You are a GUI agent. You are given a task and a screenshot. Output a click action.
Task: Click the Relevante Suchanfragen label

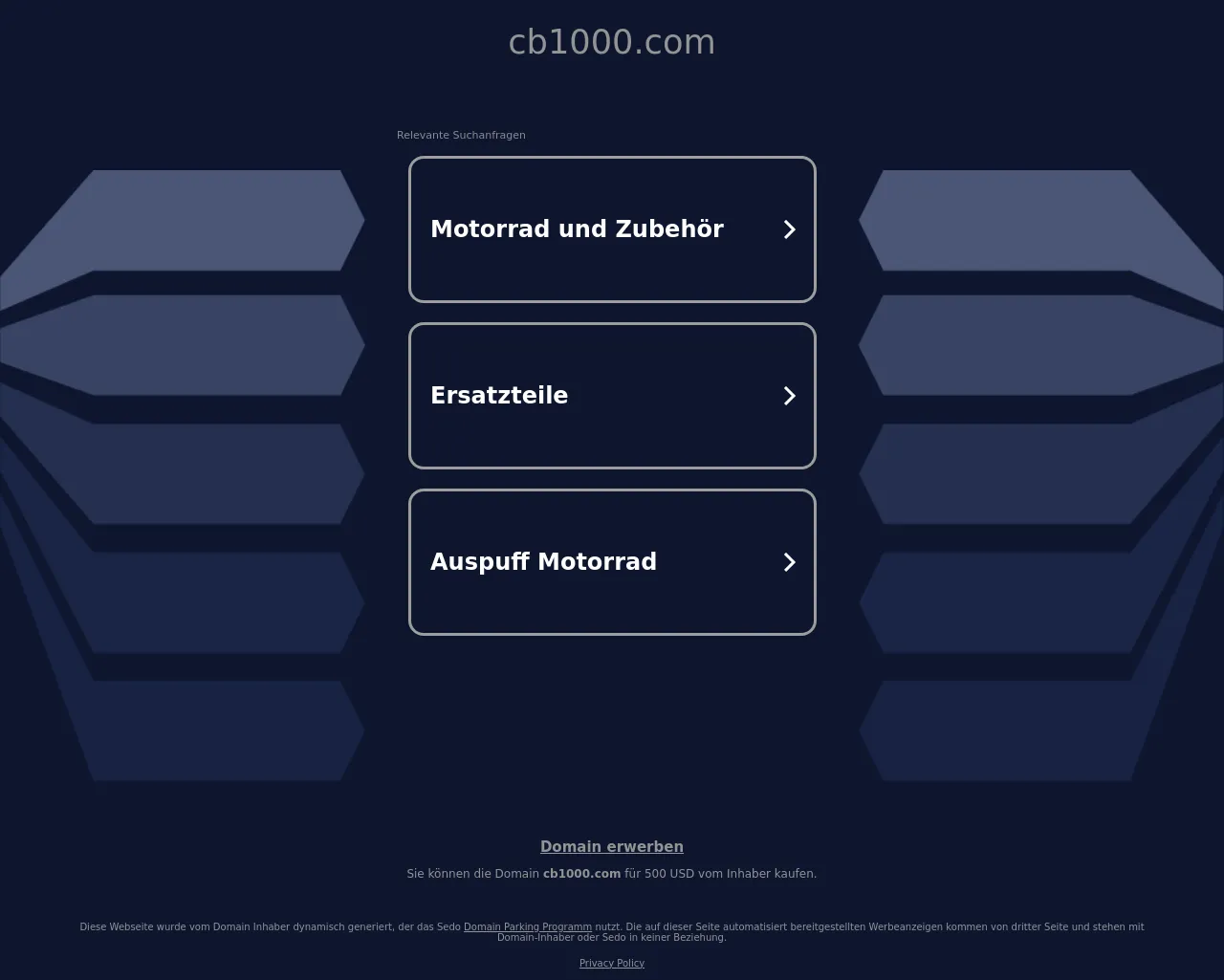click(461, 135)
